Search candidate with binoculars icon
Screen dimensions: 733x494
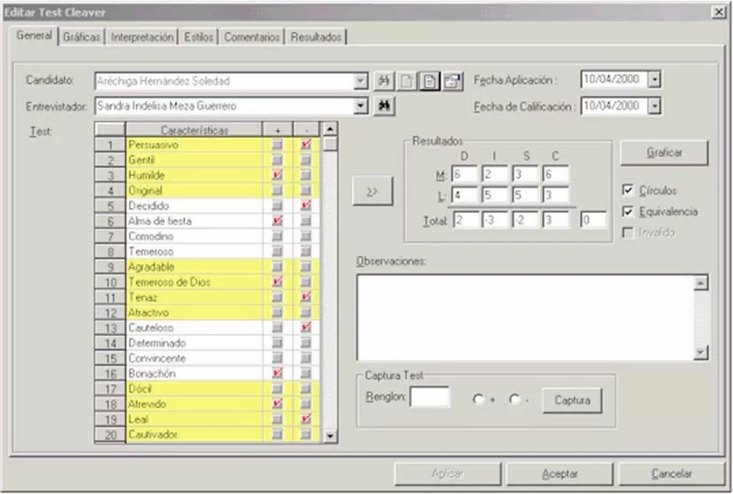(x=384, y=81)
